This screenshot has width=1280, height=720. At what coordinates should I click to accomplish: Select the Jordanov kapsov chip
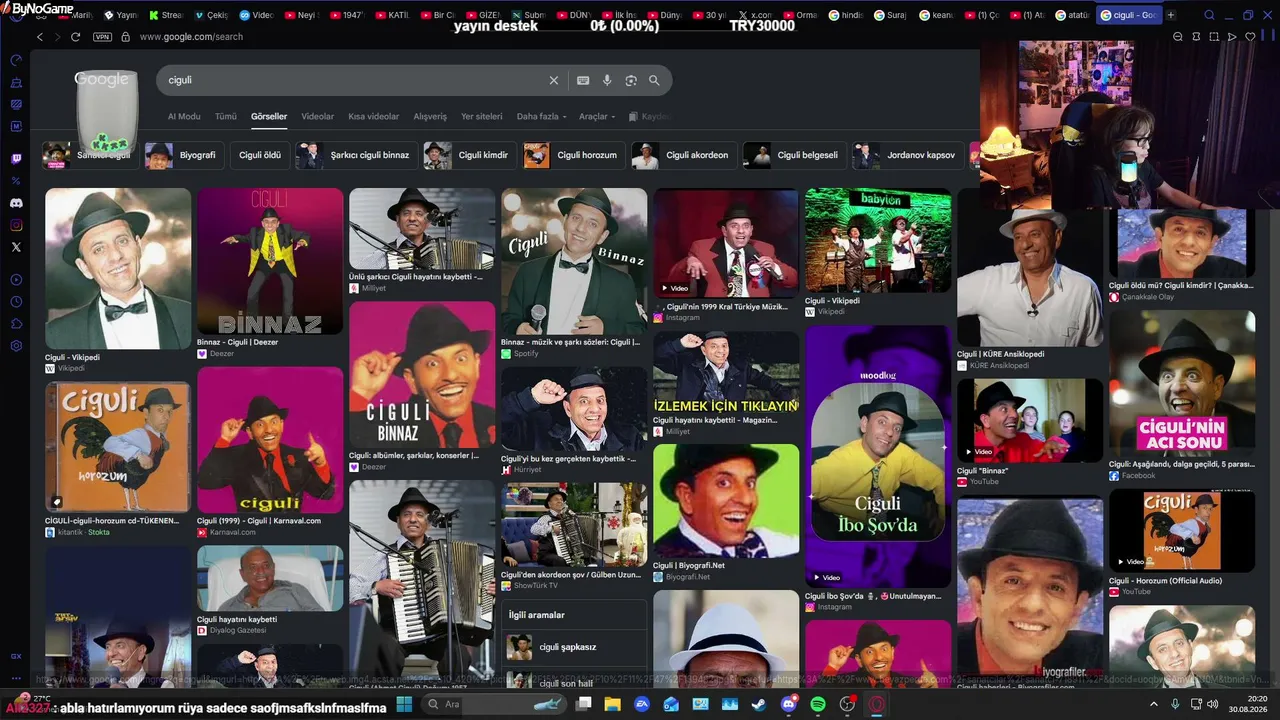(908, 155)
